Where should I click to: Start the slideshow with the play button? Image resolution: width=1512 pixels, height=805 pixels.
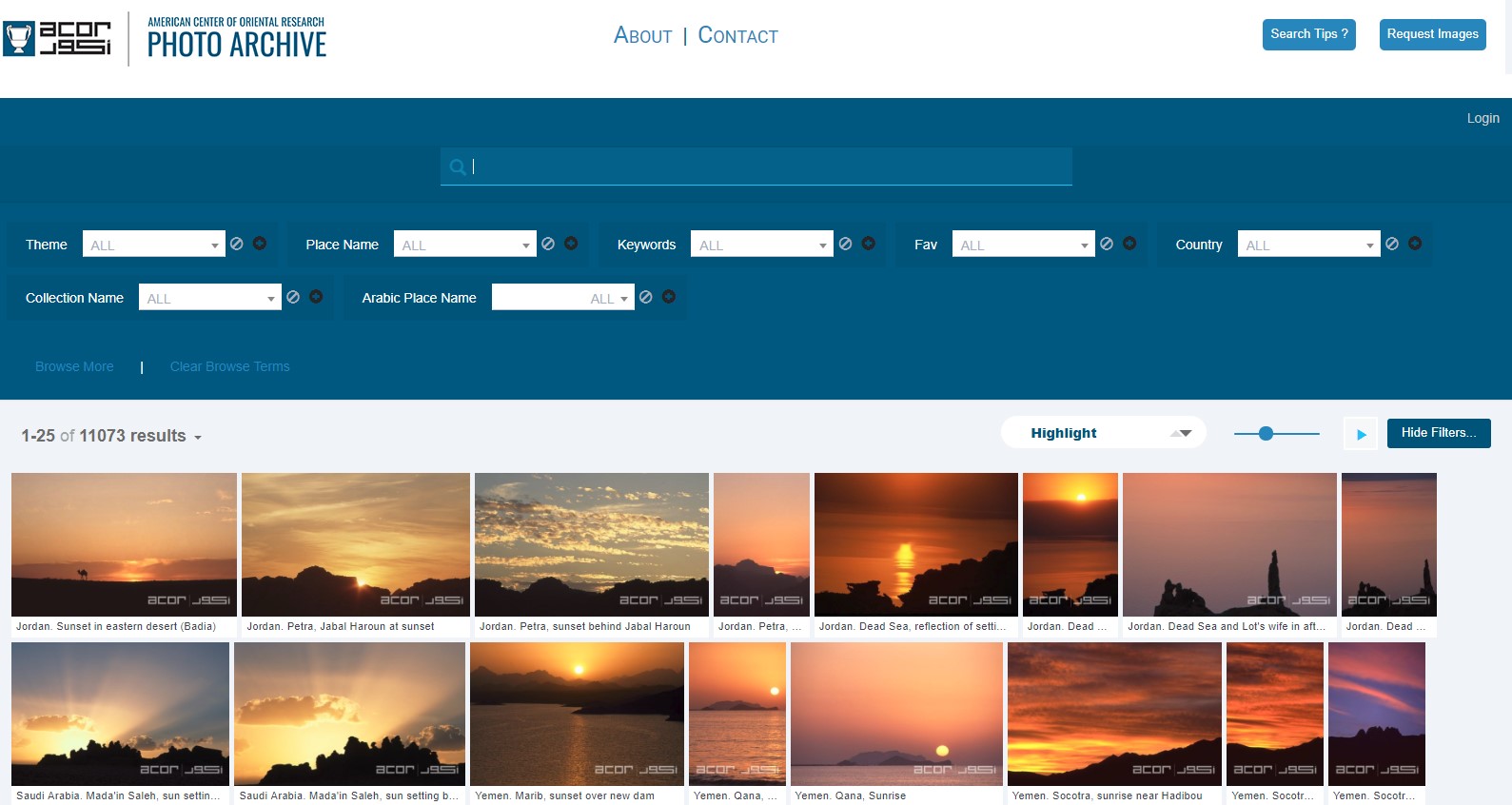pos(1361,434)
